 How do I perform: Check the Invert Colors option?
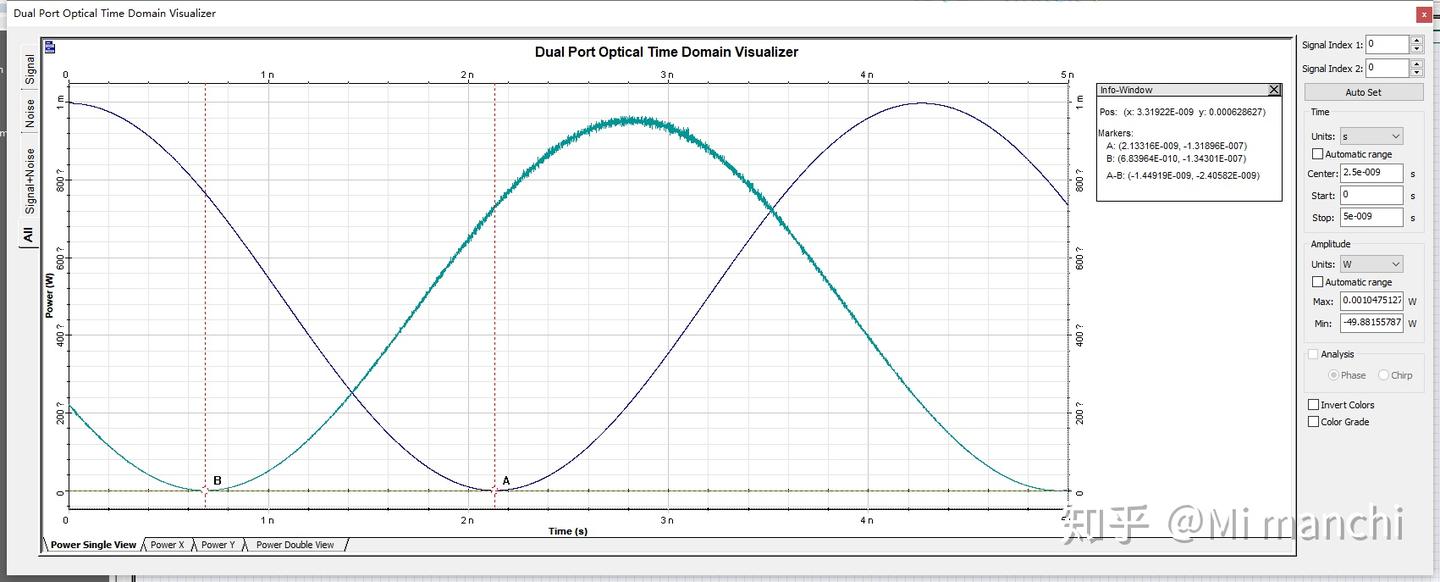pos(1313,405)
